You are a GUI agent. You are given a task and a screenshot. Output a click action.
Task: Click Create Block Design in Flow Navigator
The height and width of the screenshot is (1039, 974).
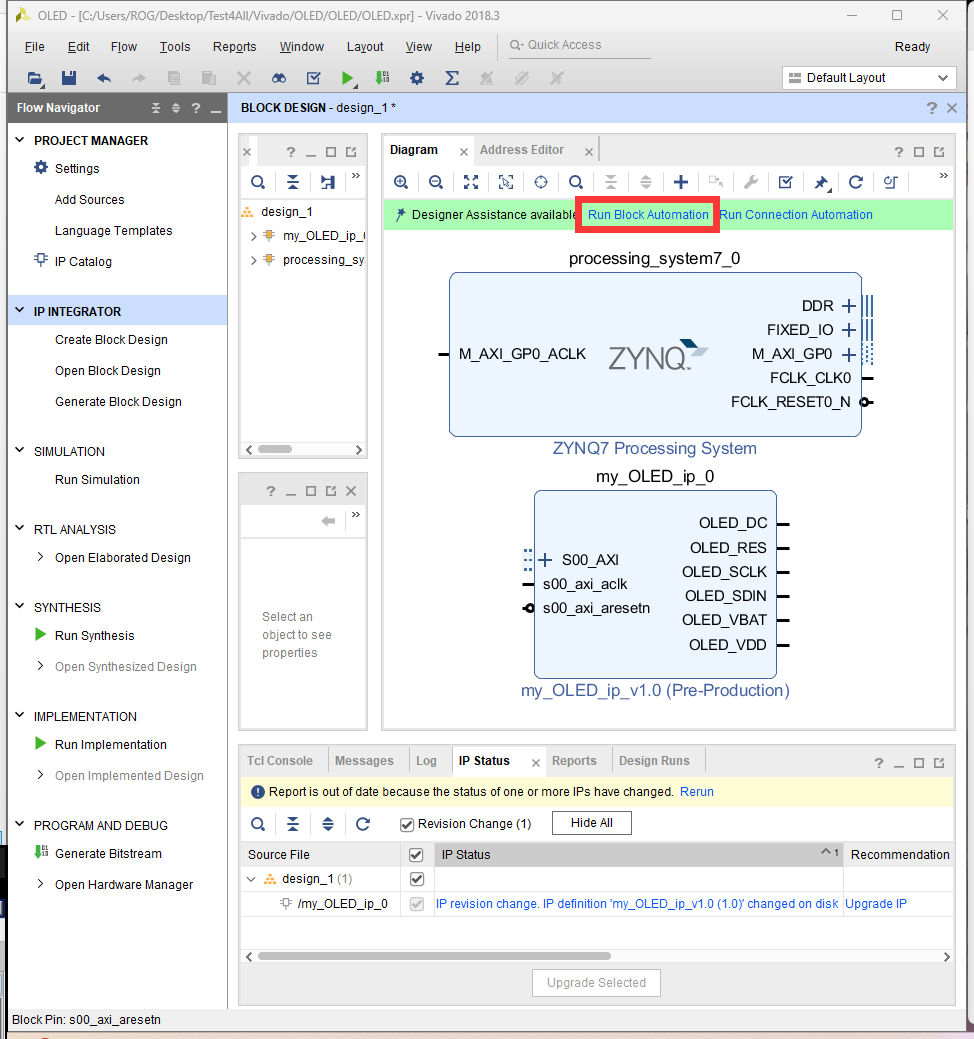(x=111, y=340)
